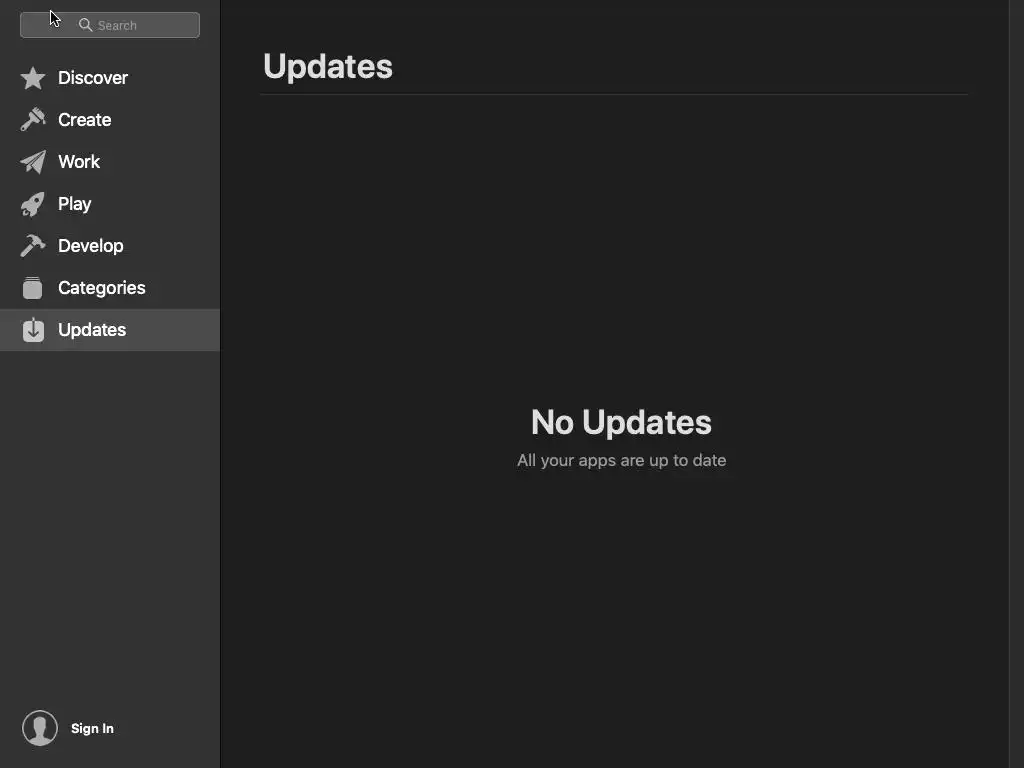Click the account avatar icon
The width and height of the screenshot is (1024, 768).
click(x=40, y=728)
